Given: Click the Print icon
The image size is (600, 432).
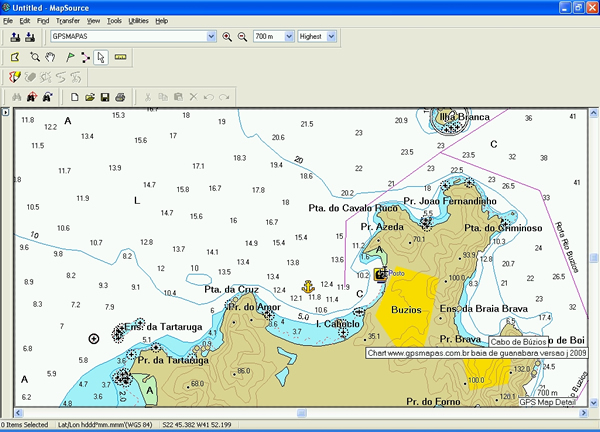Looking at the screenshot, I should click(120, 97).
